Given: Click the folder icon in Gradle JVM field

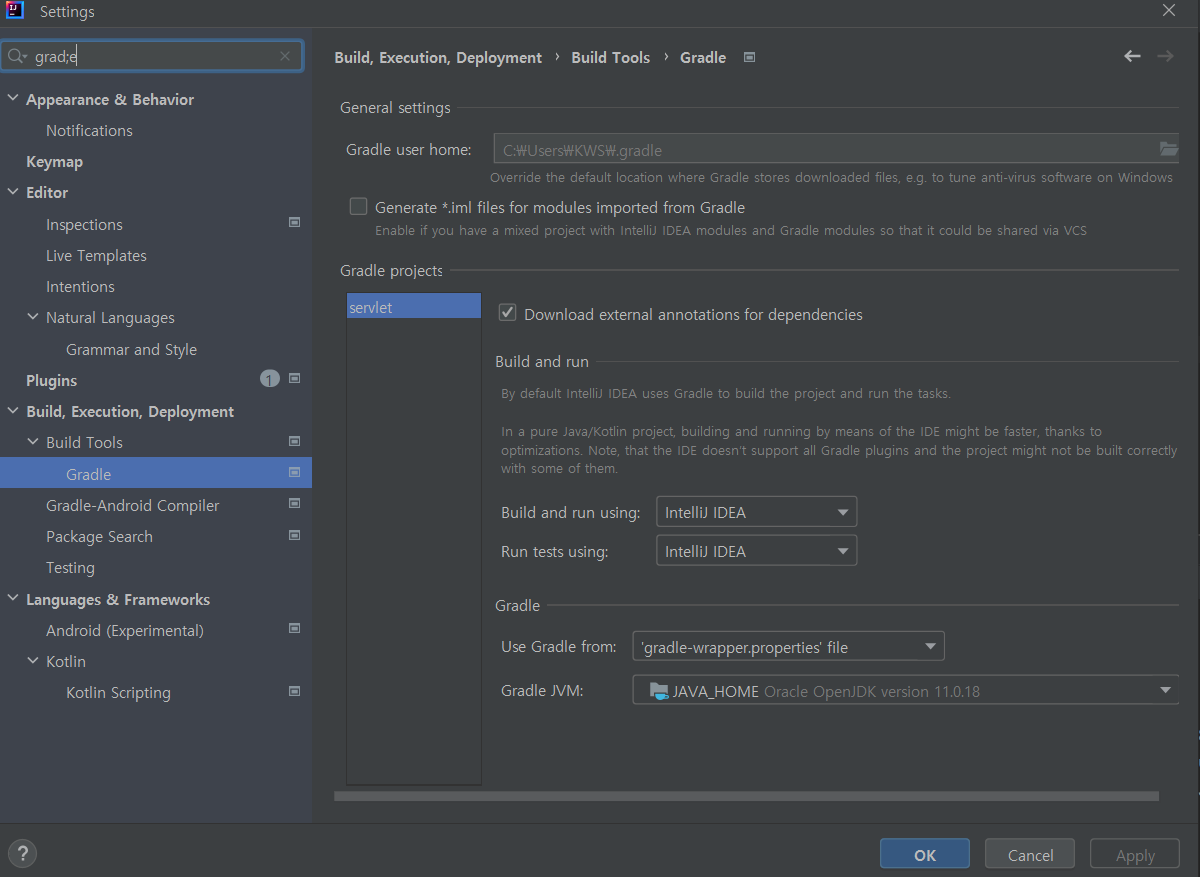Looking at the screenshot, I should pos(658,691).
